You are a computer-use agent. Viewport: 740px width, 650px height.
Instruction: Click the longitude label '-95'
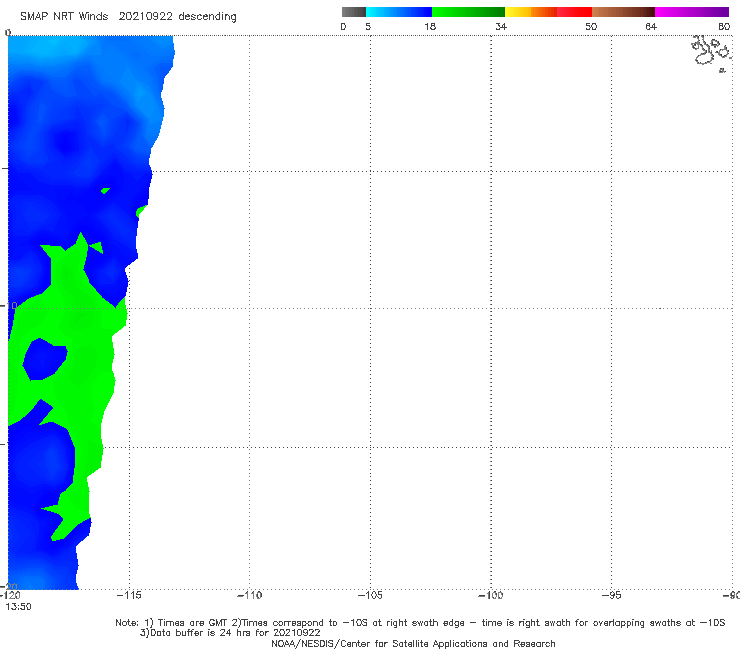pos(611,595)
